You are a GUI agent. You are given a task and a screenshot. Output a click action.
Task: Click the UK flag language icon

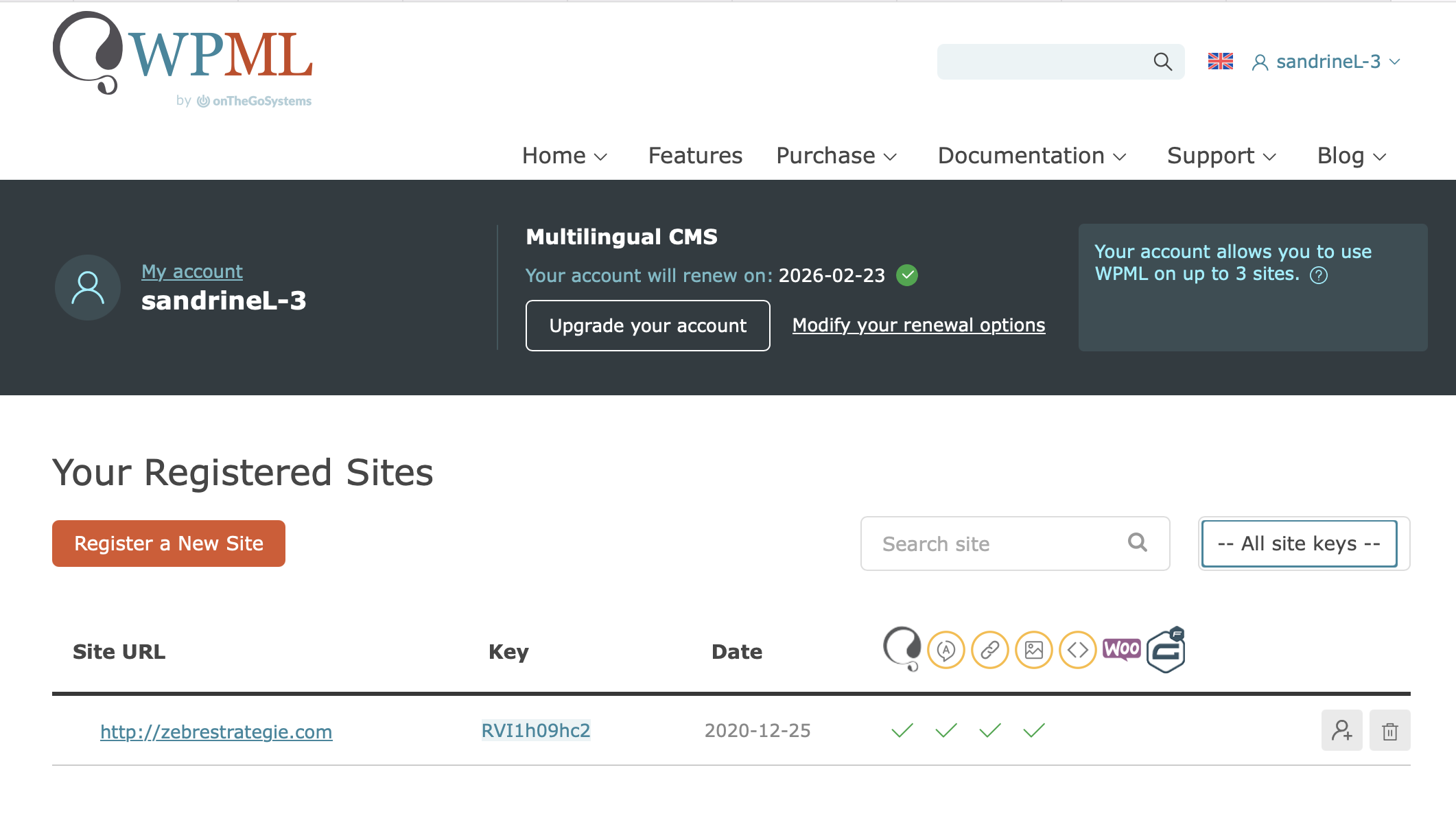tap(1221, 62)
